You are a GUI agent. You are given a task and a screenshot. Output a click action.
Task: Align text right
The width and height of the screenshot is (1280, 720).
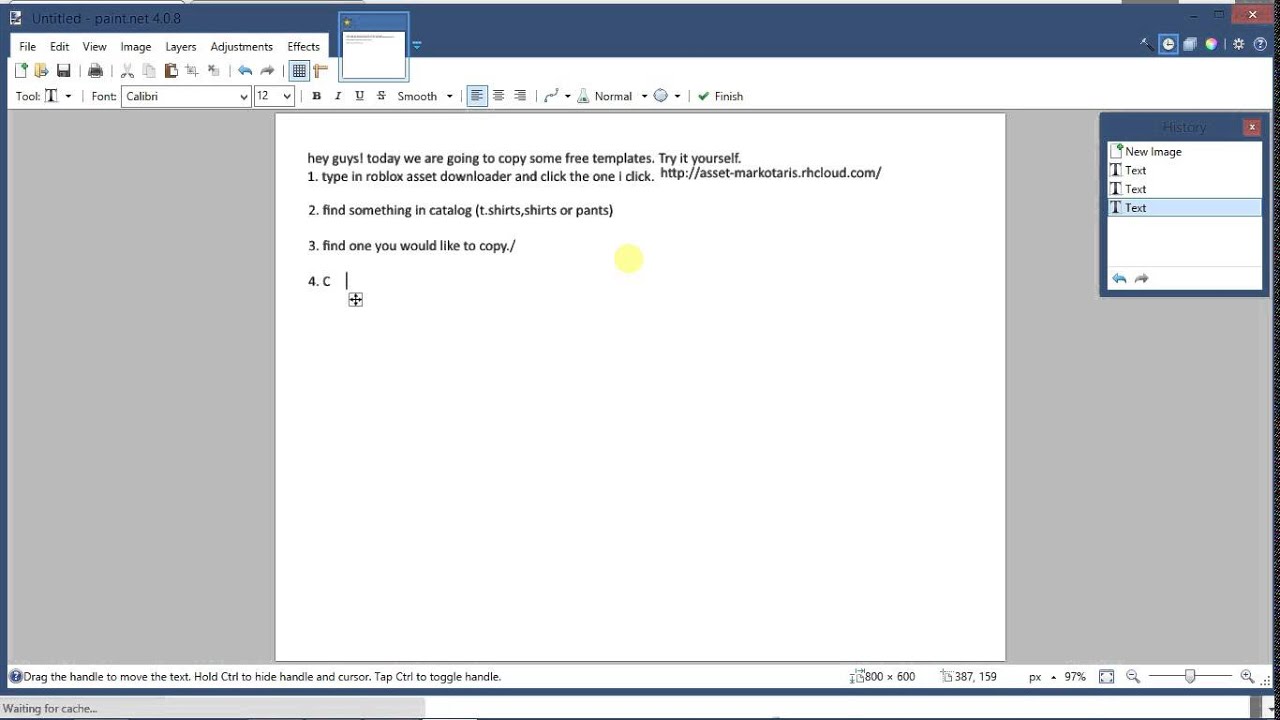(x=520, y=96)
